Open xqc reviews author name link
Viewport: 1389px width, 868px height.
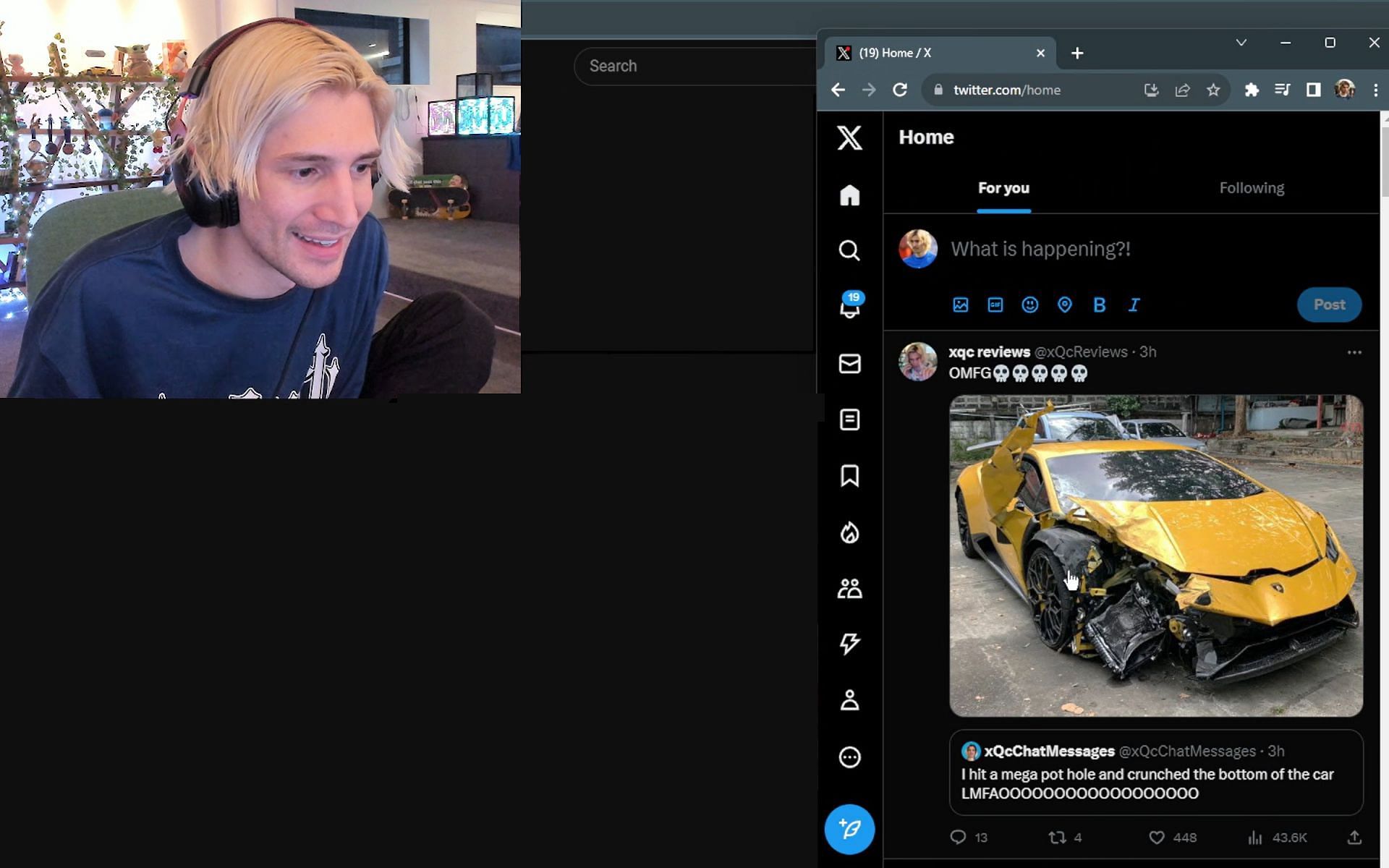coord(989,352)
